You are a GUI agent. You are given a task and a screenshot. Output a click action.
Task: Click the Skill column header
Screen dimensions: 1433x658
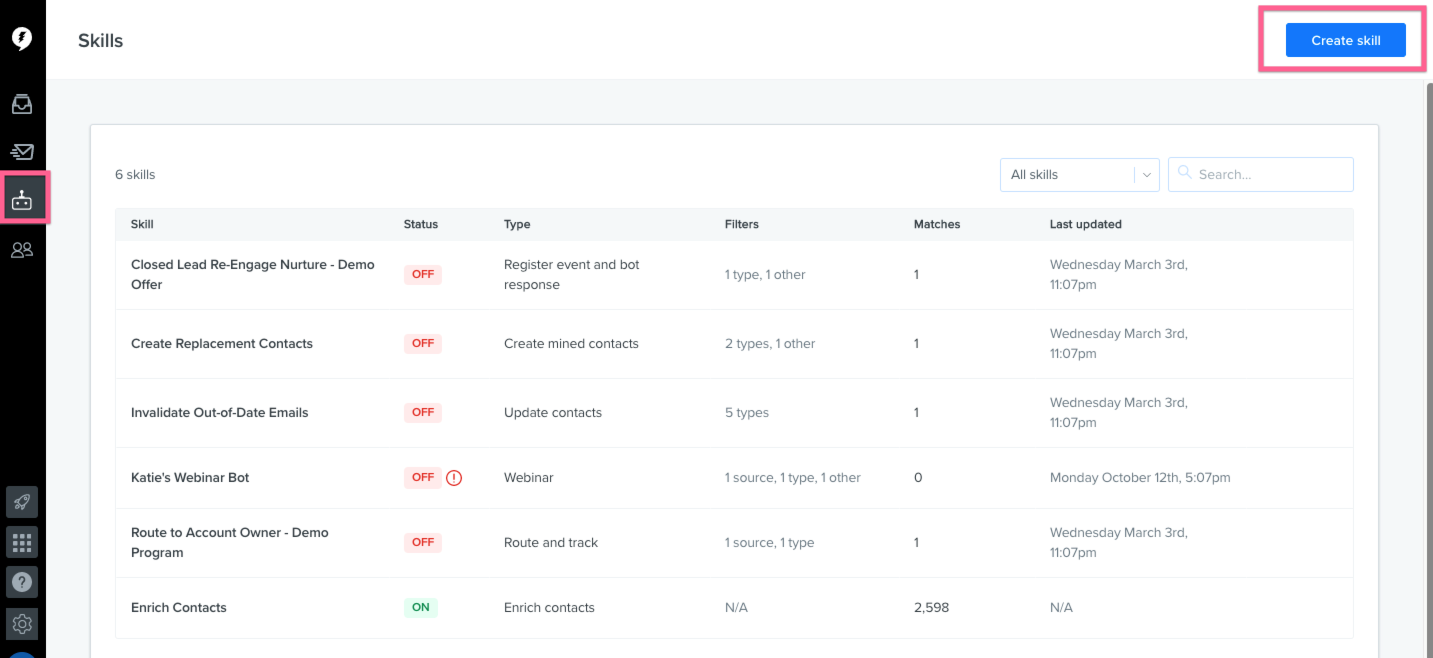[x=142, y=224]
